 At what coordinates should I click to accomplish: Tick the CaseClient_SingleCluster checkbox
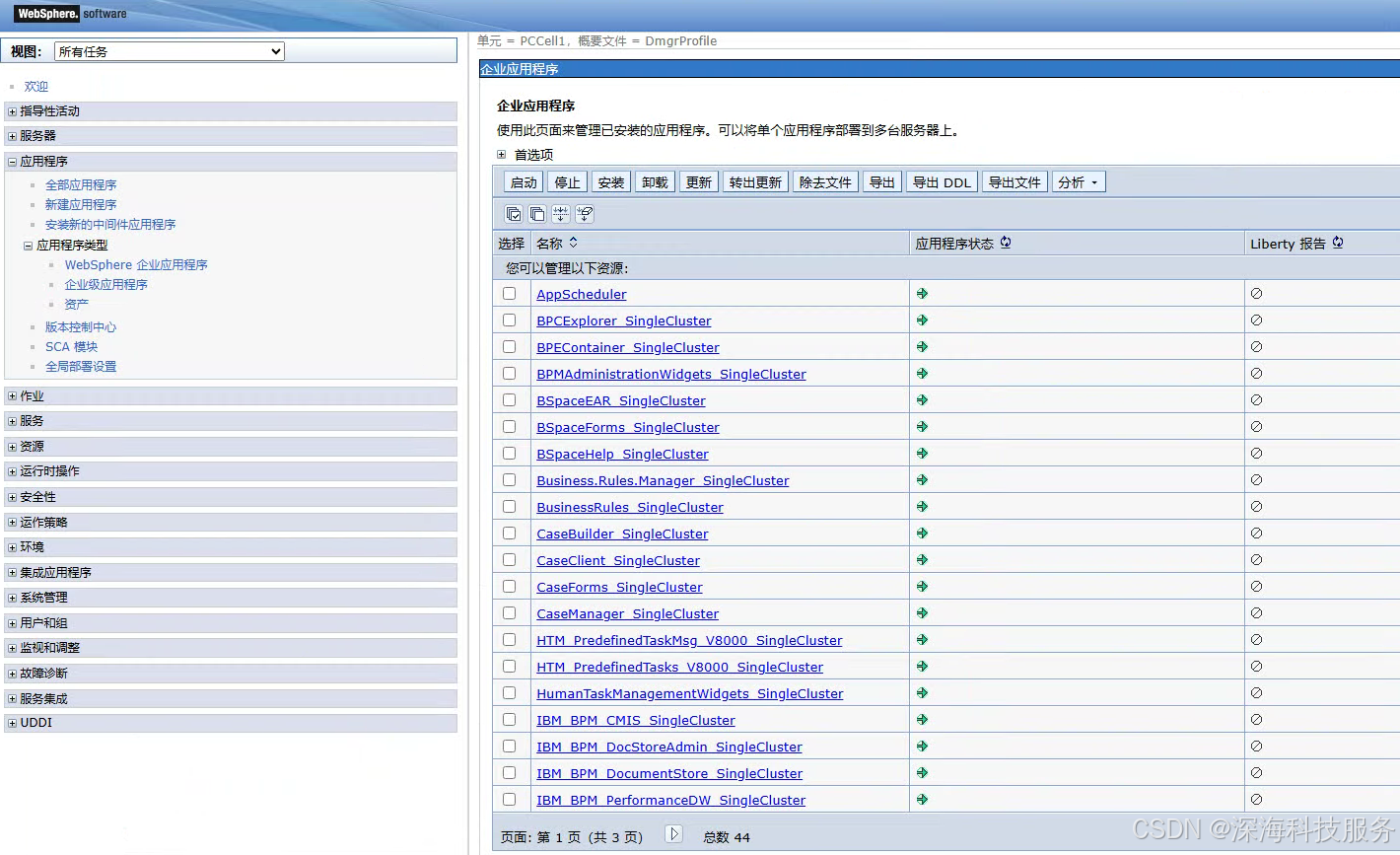click(x=510, y=560)
